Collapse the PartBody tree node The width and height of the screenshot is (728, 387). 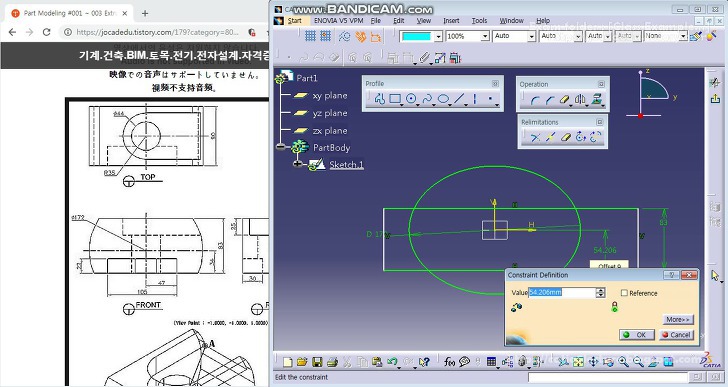click(280, 147)
